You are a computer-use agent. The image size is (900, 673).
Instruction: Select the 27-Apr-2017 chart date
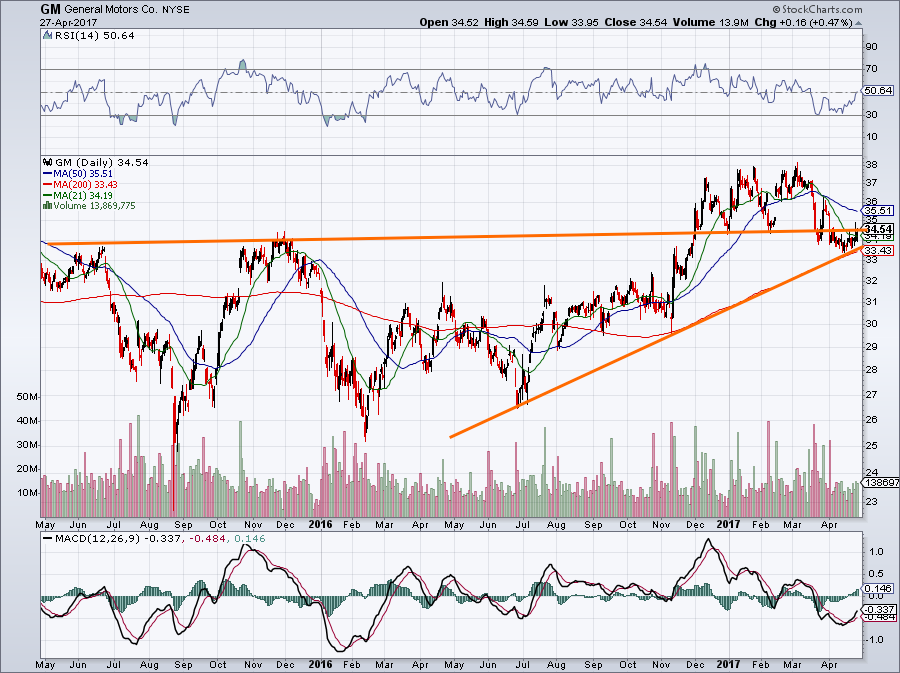(x=68, y=23)
